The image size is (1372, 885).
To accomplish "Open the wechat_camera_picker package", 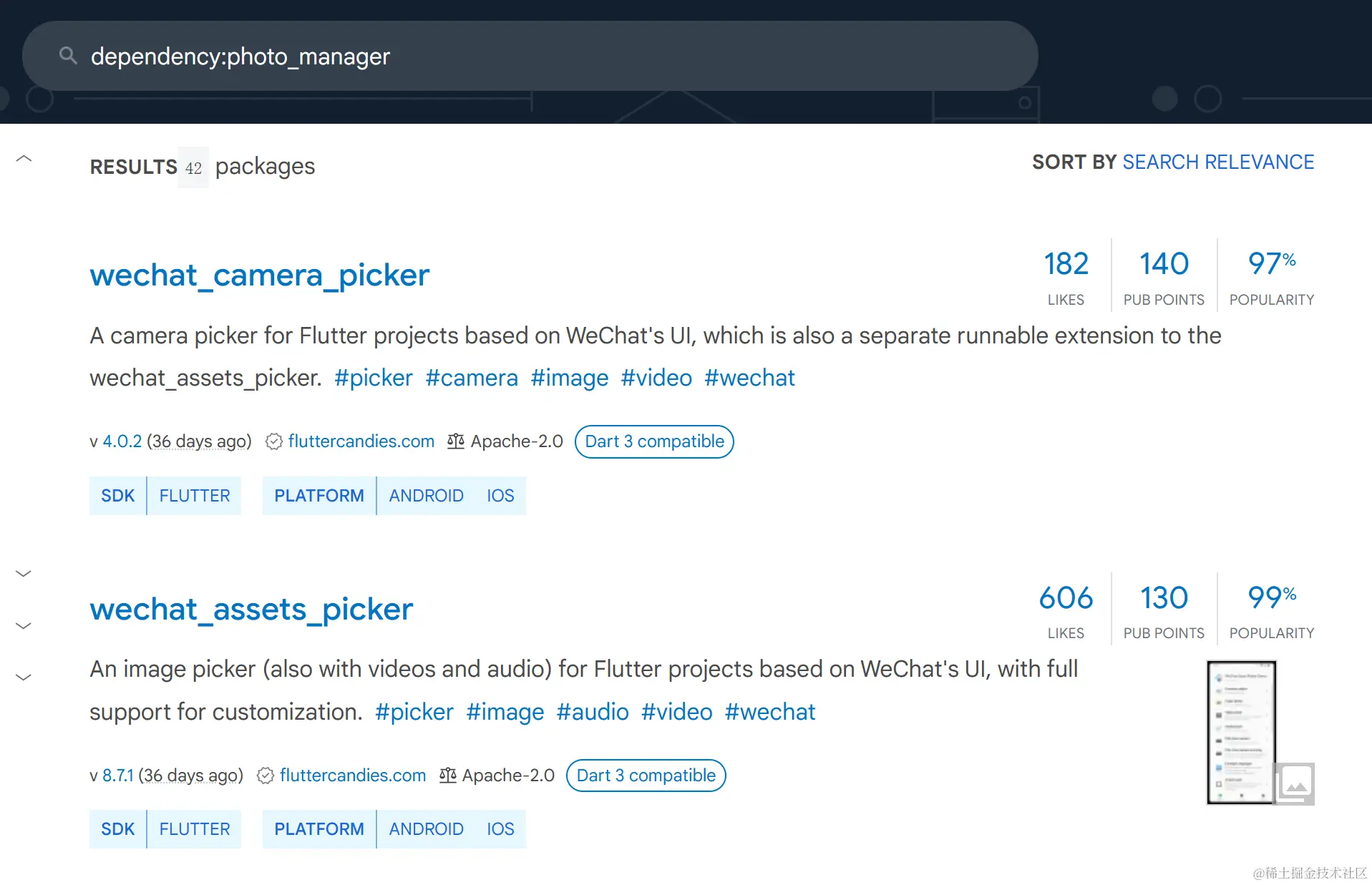I will tap(259, 275).
